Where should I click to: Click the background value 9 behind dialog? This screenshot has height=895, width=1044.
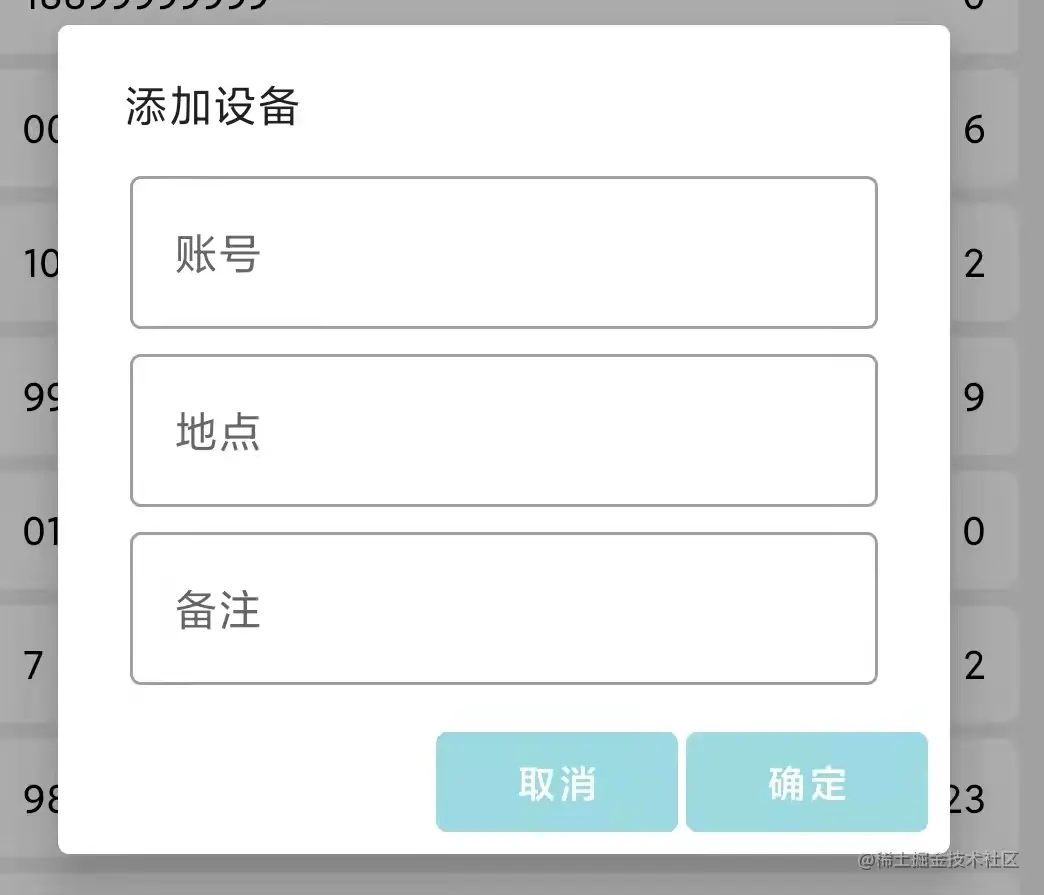point(975,398)
